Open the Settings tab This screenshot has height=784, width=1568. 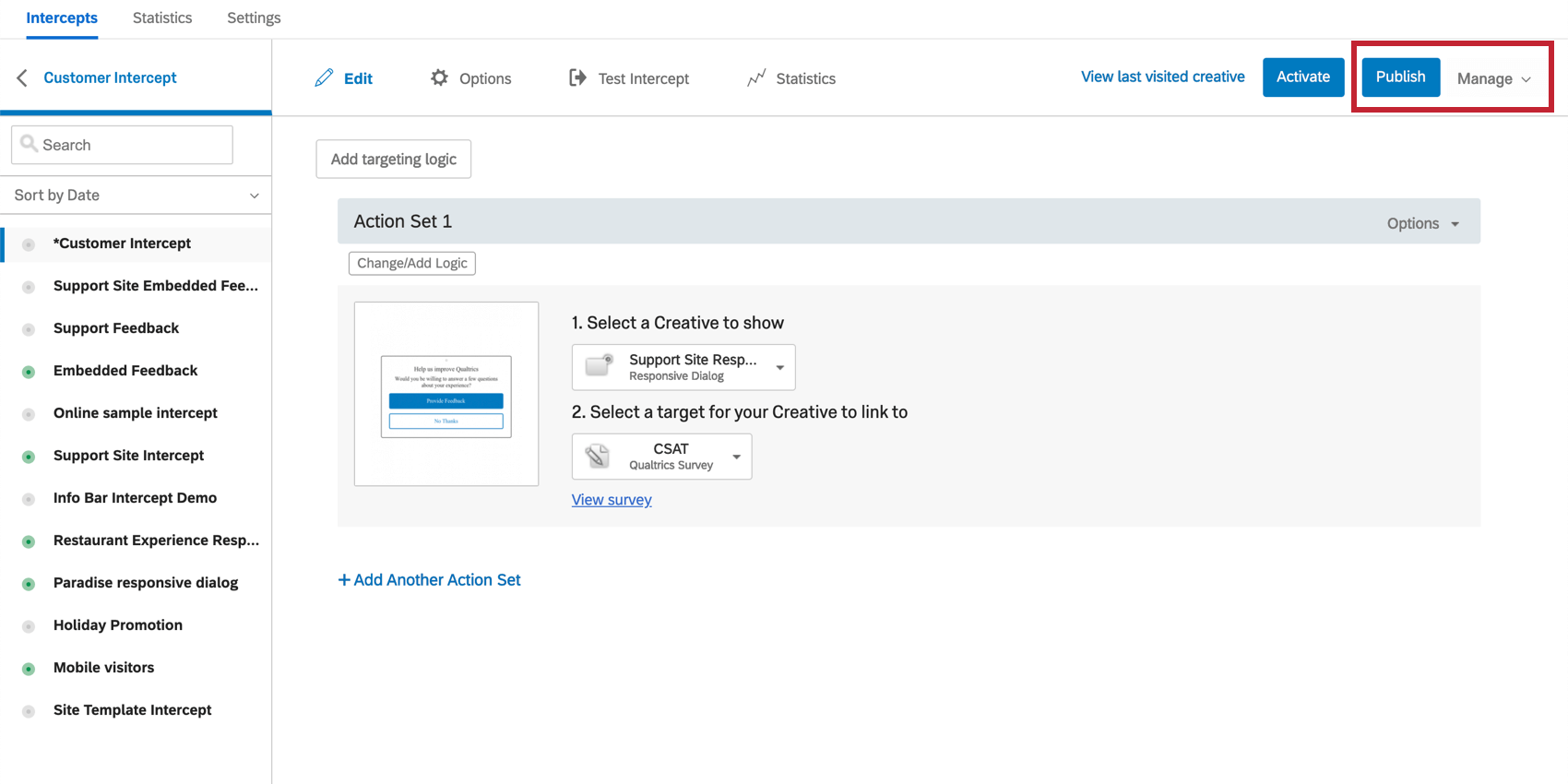pyautogui.click(x=254, y=18)
